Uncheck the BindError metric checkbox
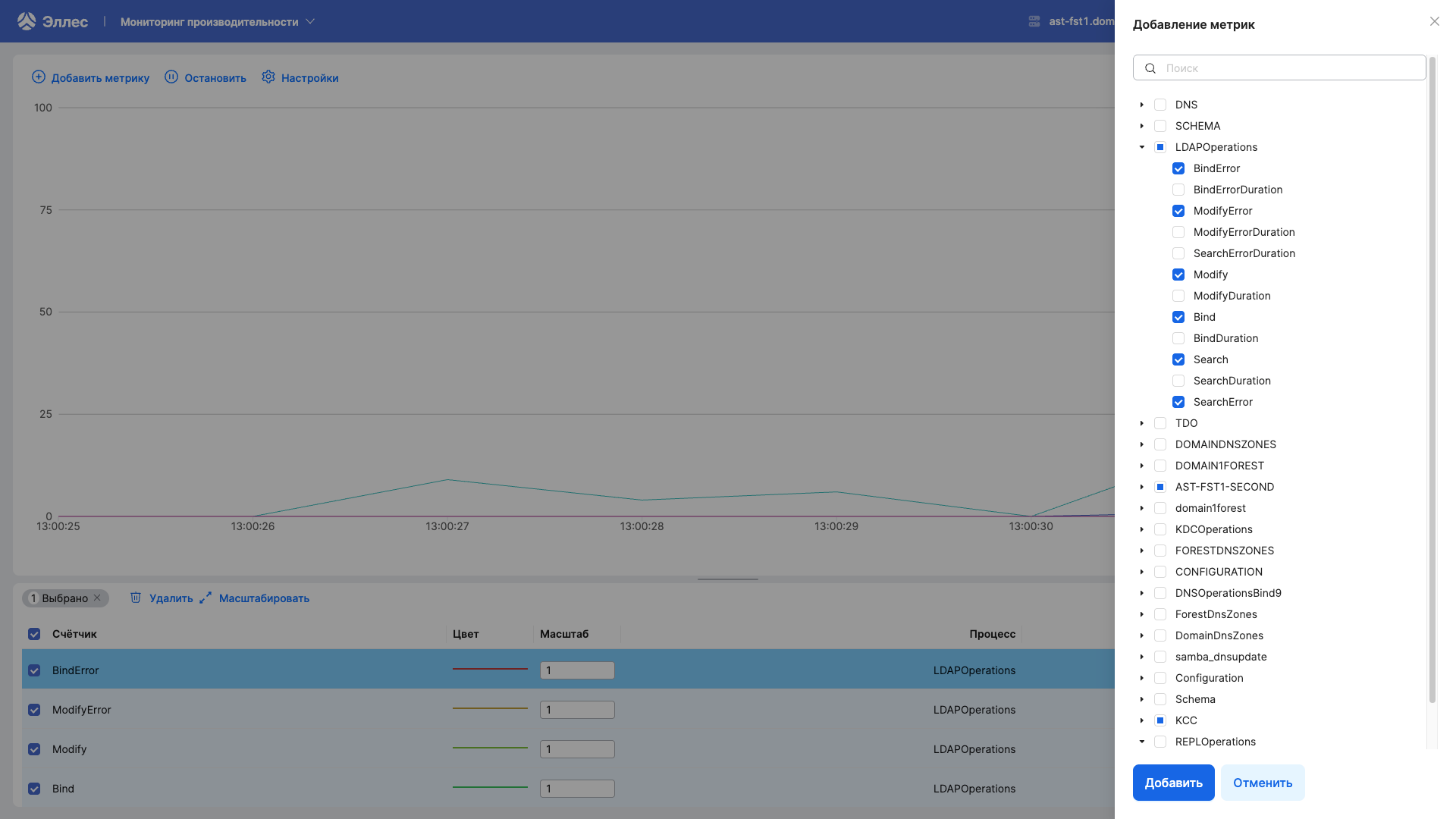The height and width of the screenshot is (819, 1456). [x=1178, y=168]
